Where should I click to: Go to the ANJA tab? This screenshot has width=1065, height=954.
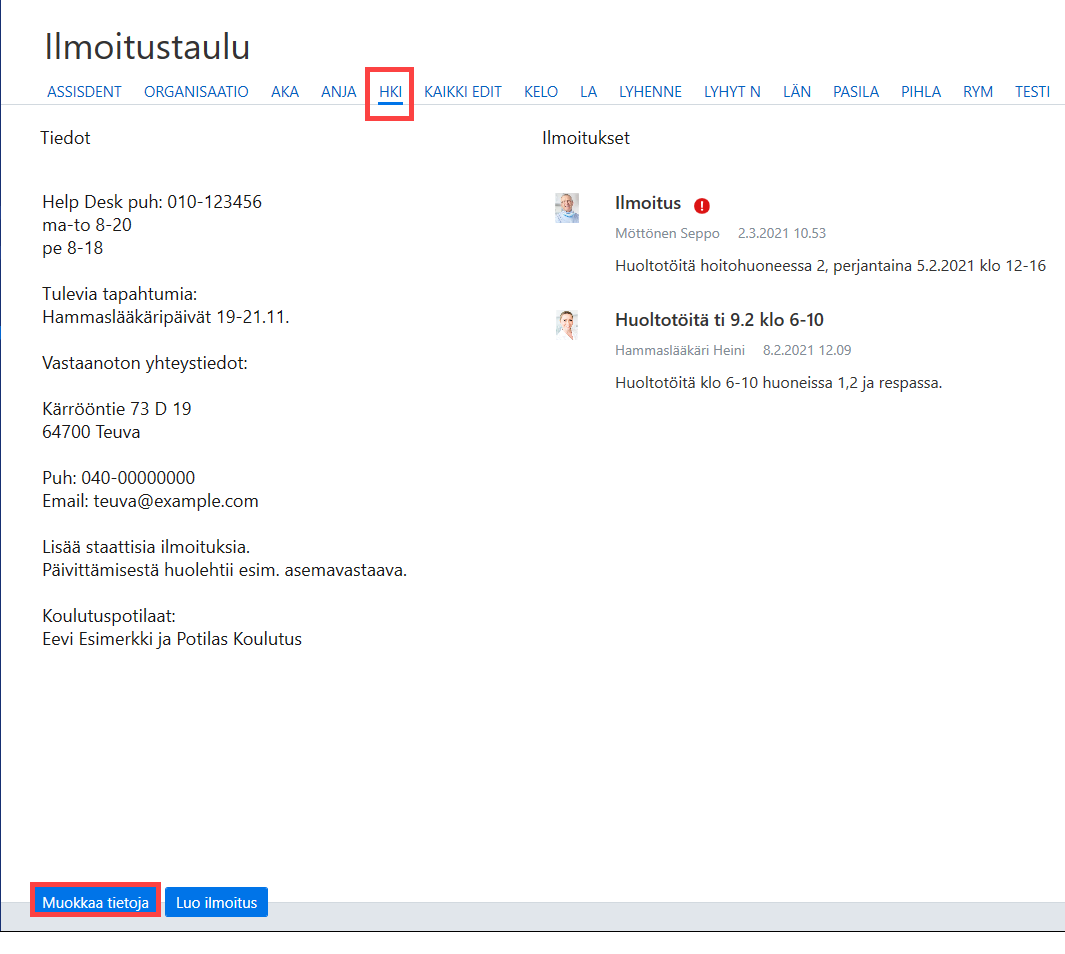(x=338, y=92)
